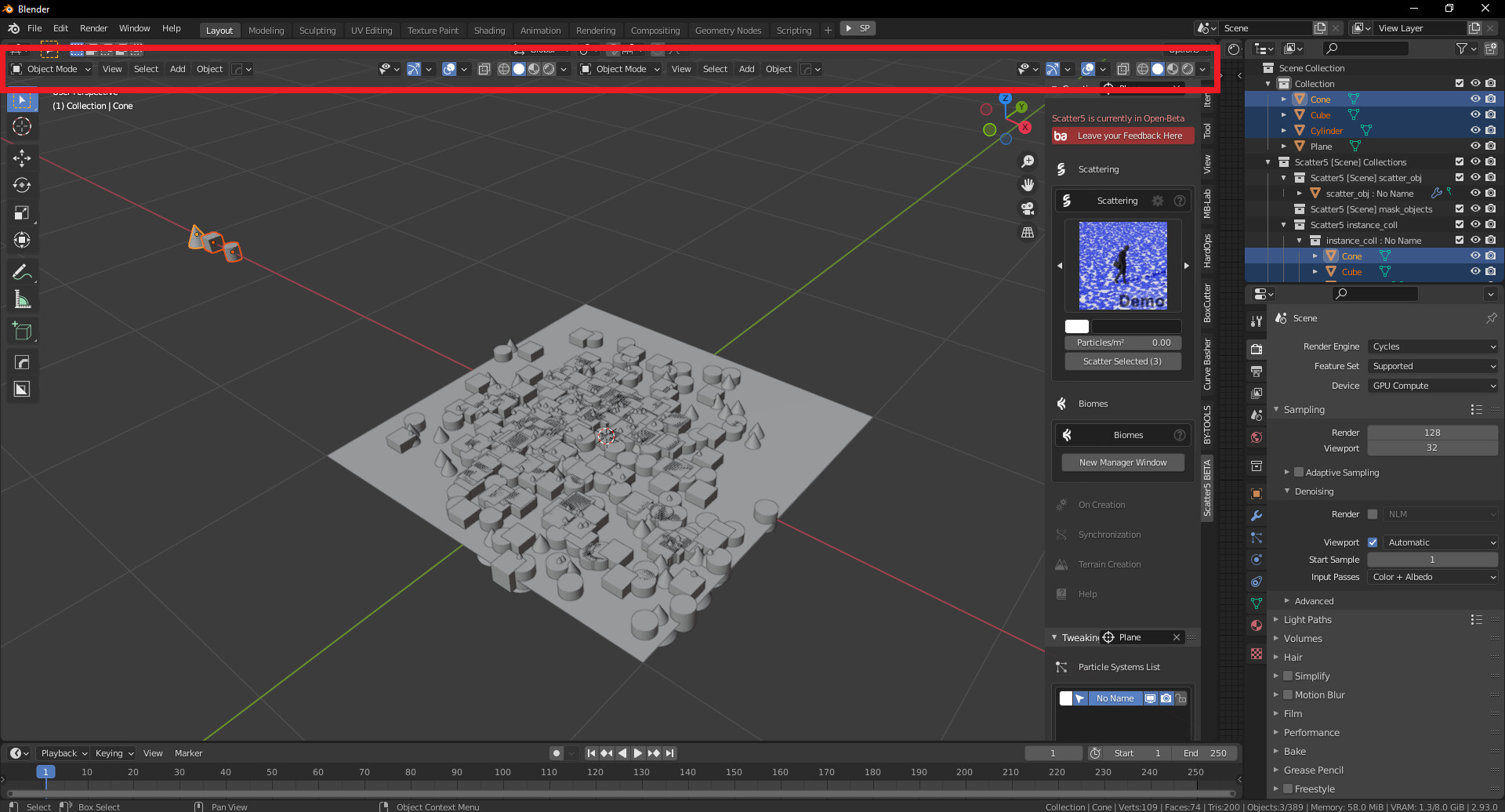Open a New Manager Window for Biomes
This screenshot has height=812, width=1505.
[x=1122, y=462]
